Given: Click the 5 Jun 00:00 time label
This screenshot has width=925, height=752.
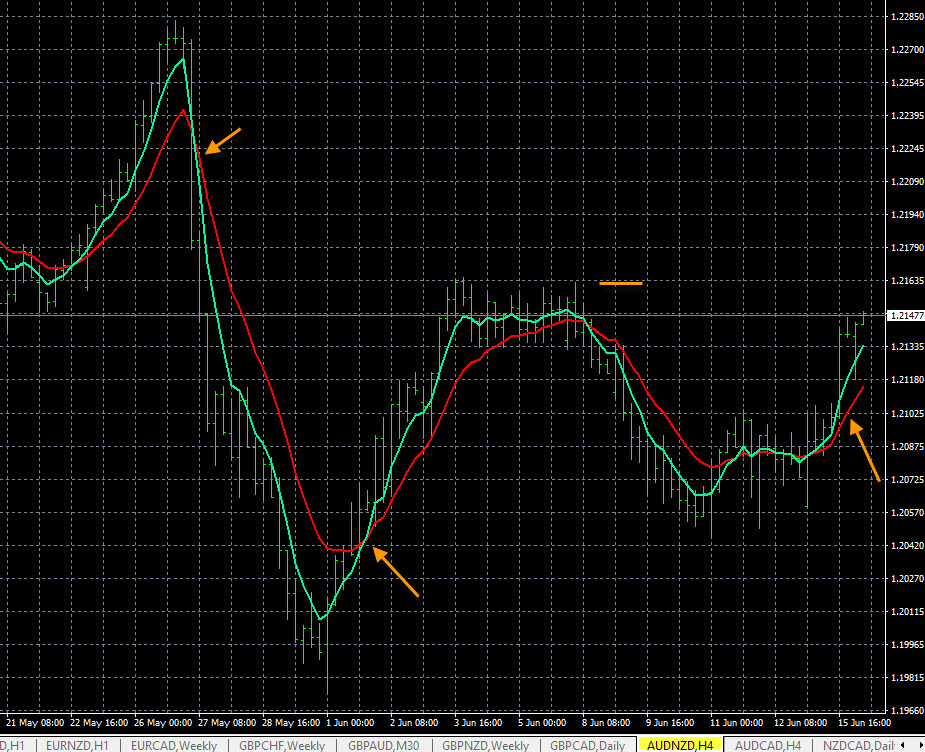Looking at the screenshot, I should (x=543, y=723).
